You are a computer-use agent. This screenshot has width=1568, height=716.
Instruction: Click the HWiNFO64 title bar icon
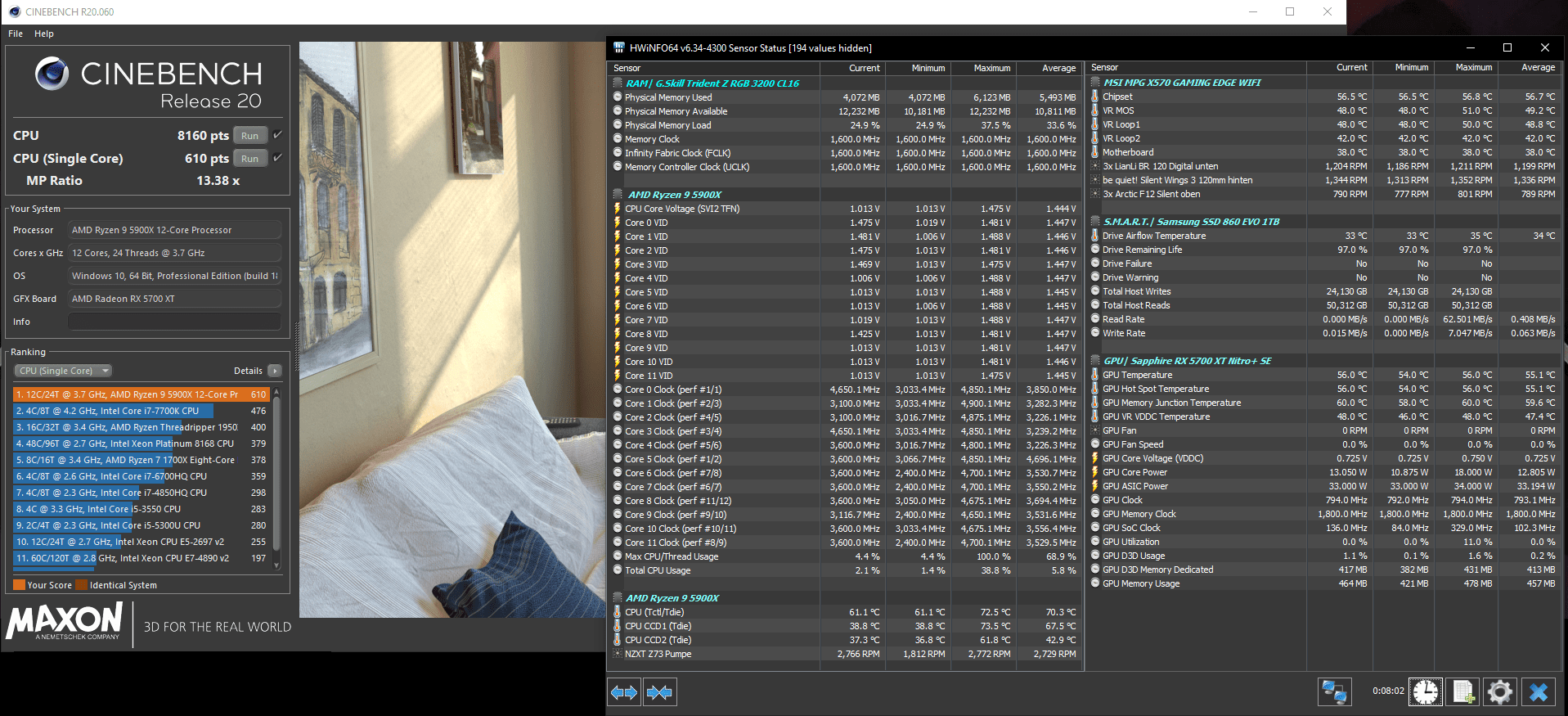click(x=619, y=47)
